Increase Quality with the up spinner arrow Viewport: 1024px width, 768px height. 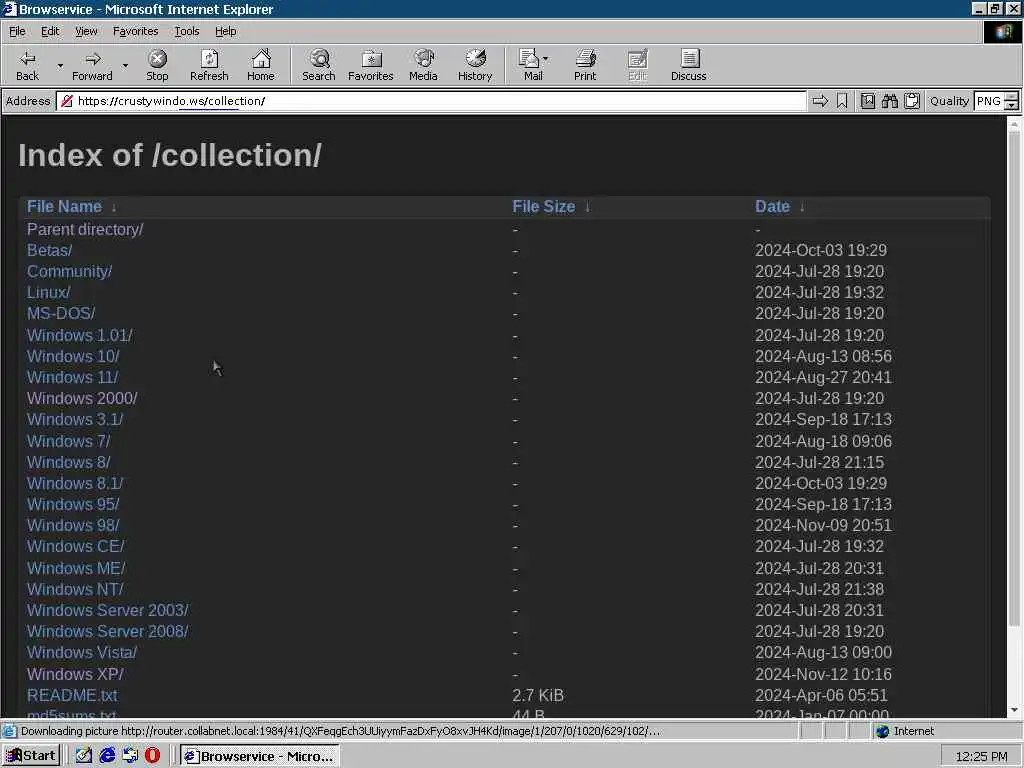pyautogui.click(x=1012, y=97)
